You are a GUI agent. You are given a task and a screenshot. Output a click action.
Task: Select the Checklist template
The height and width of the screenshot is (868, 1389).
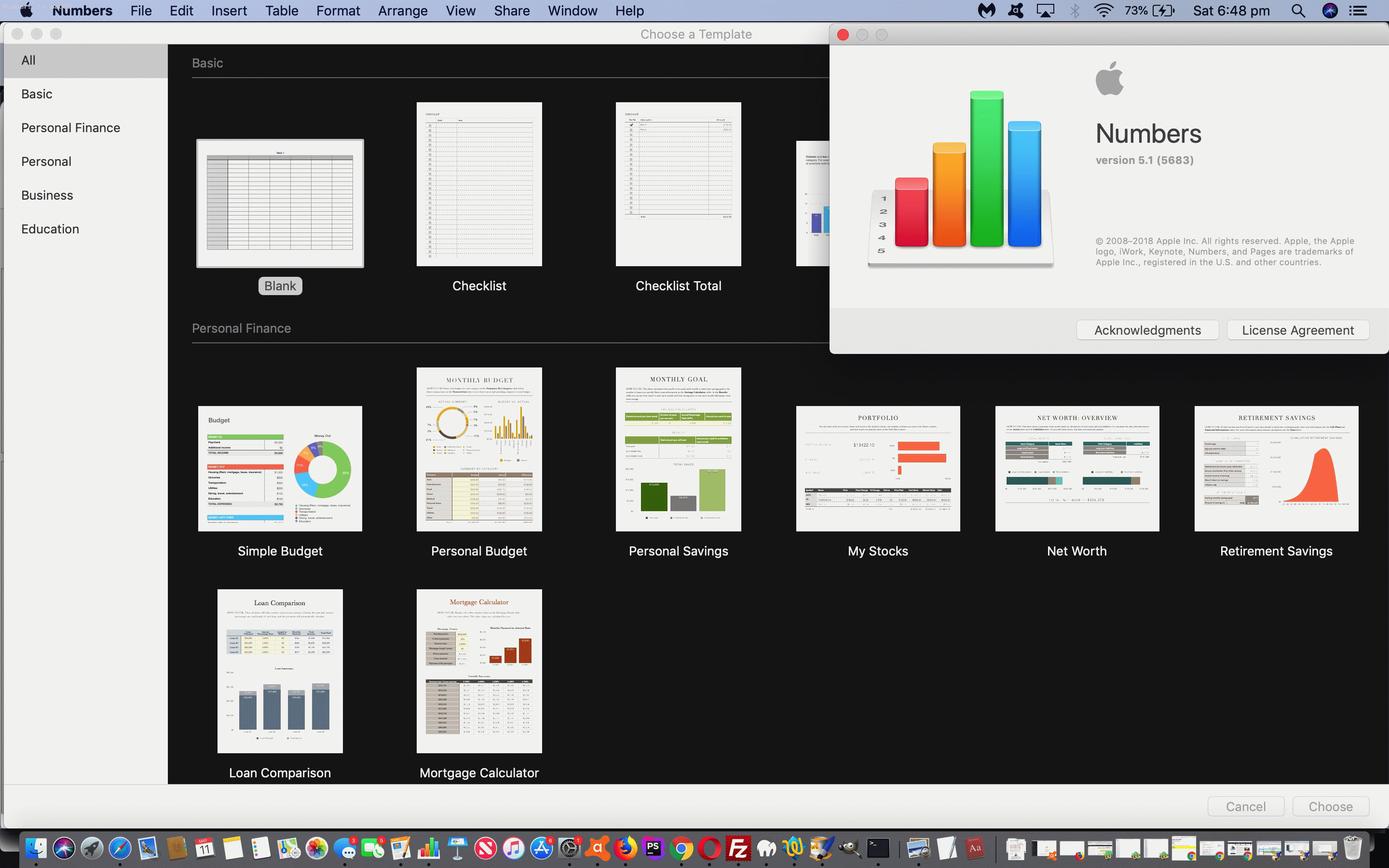(479, 184)
